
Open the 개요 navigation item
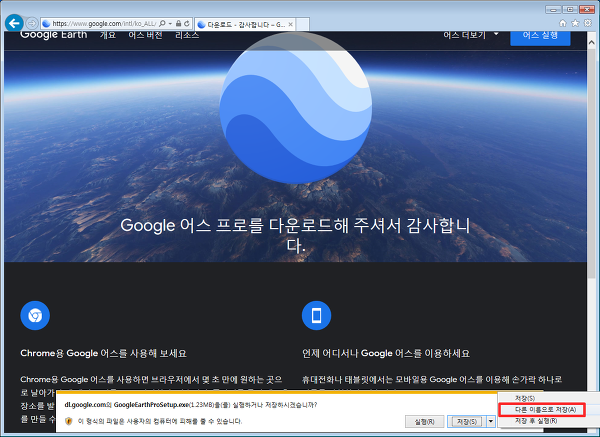click(108, 35)
